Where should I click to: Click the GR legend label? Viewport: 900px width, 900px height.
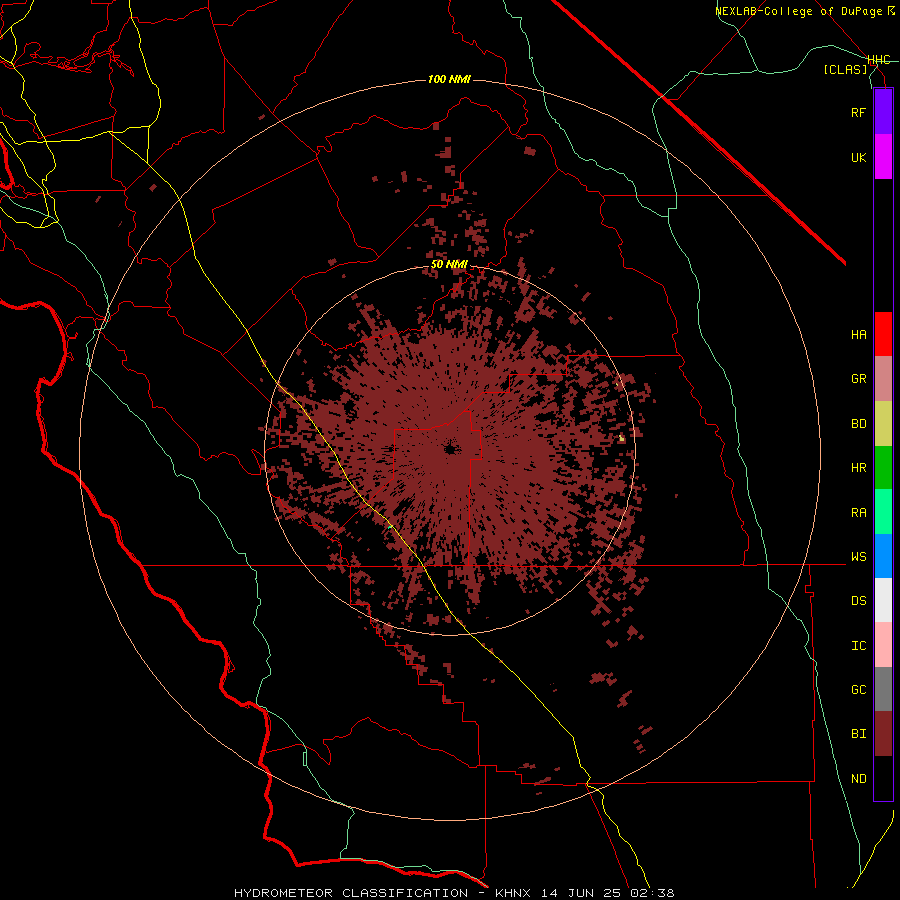[x=858, y=379]
